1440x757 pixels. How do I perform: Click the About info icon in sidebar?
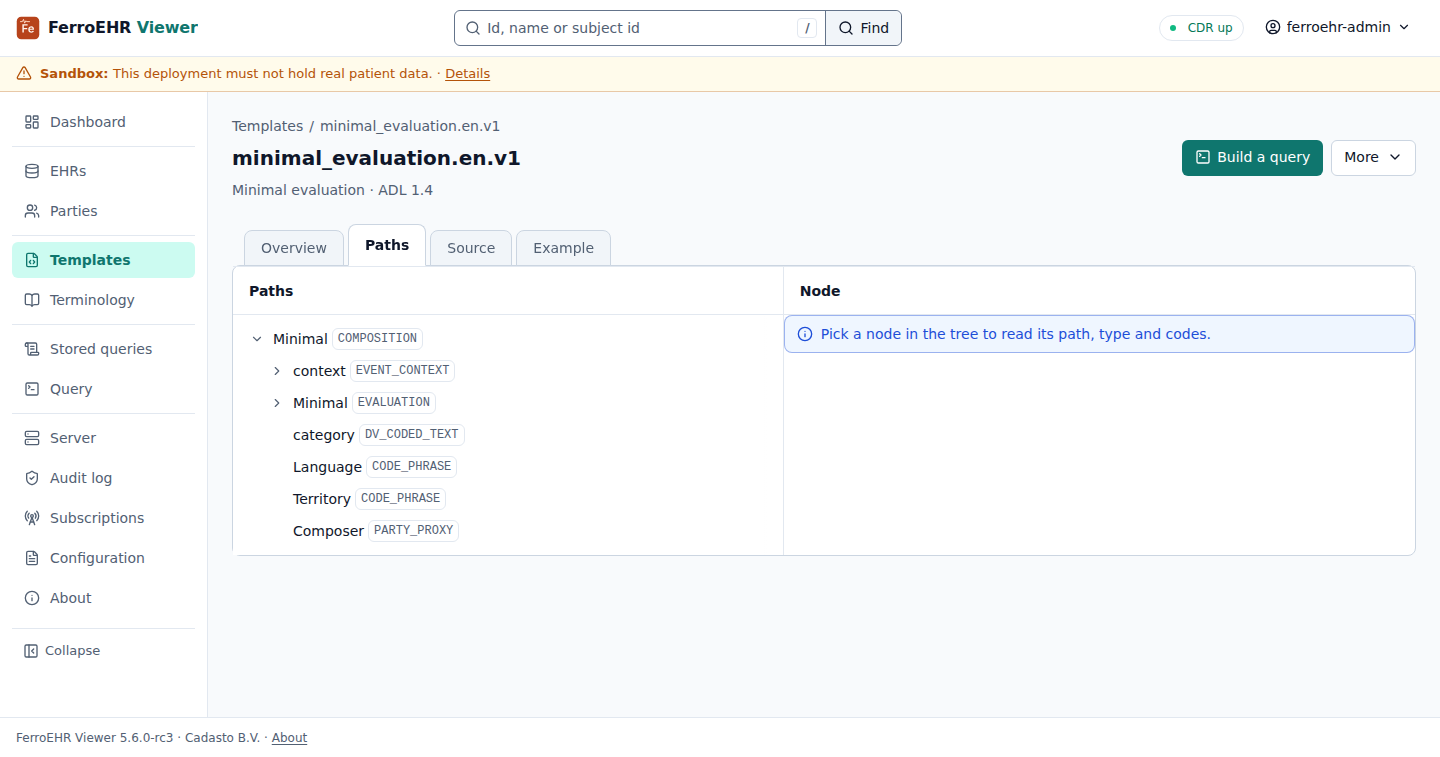[32, 598]
